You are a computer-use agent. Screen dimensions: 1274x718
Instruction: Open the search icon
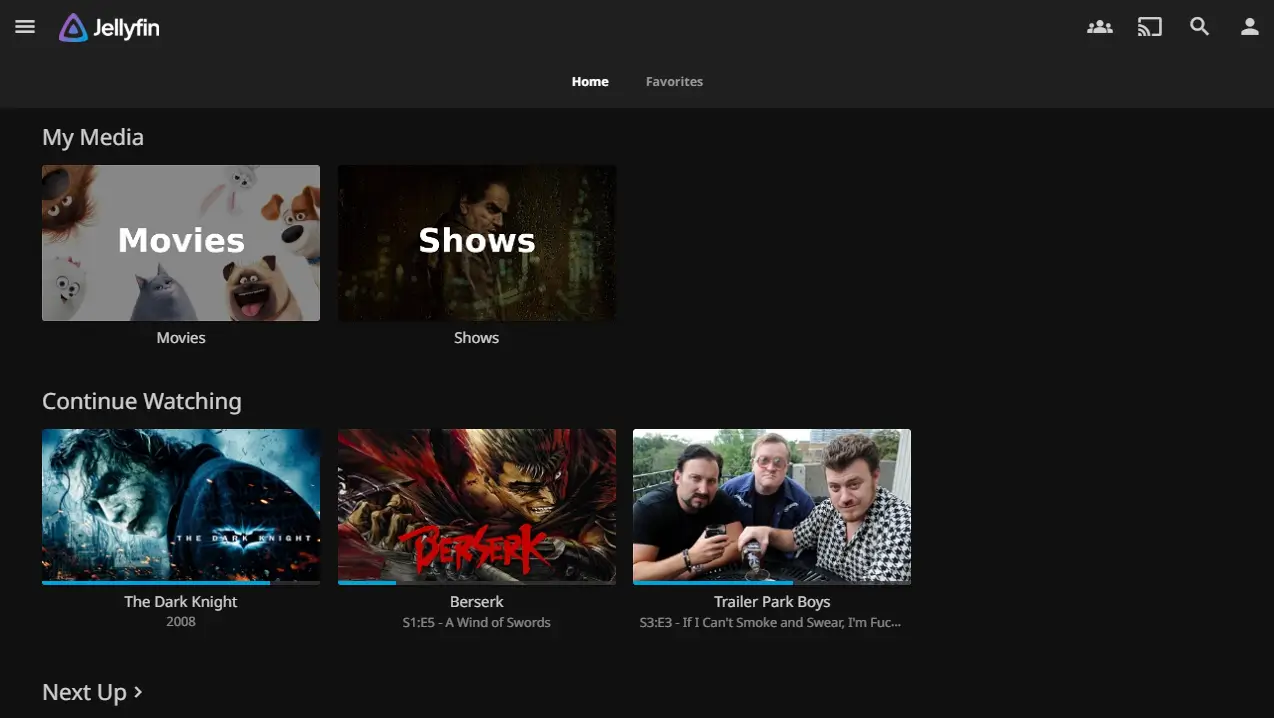(1199, 27)
